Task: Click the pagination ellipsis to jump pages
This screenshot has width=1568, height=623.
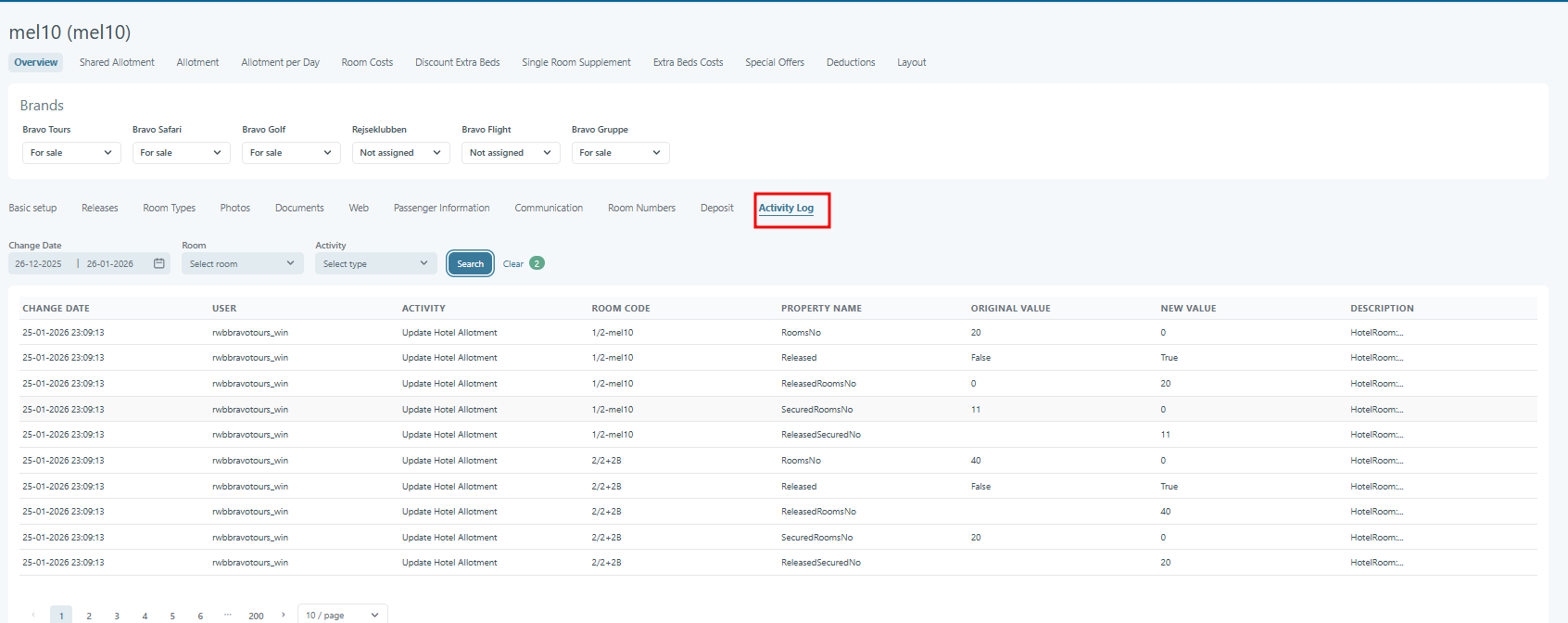Action: coord(228,615)
